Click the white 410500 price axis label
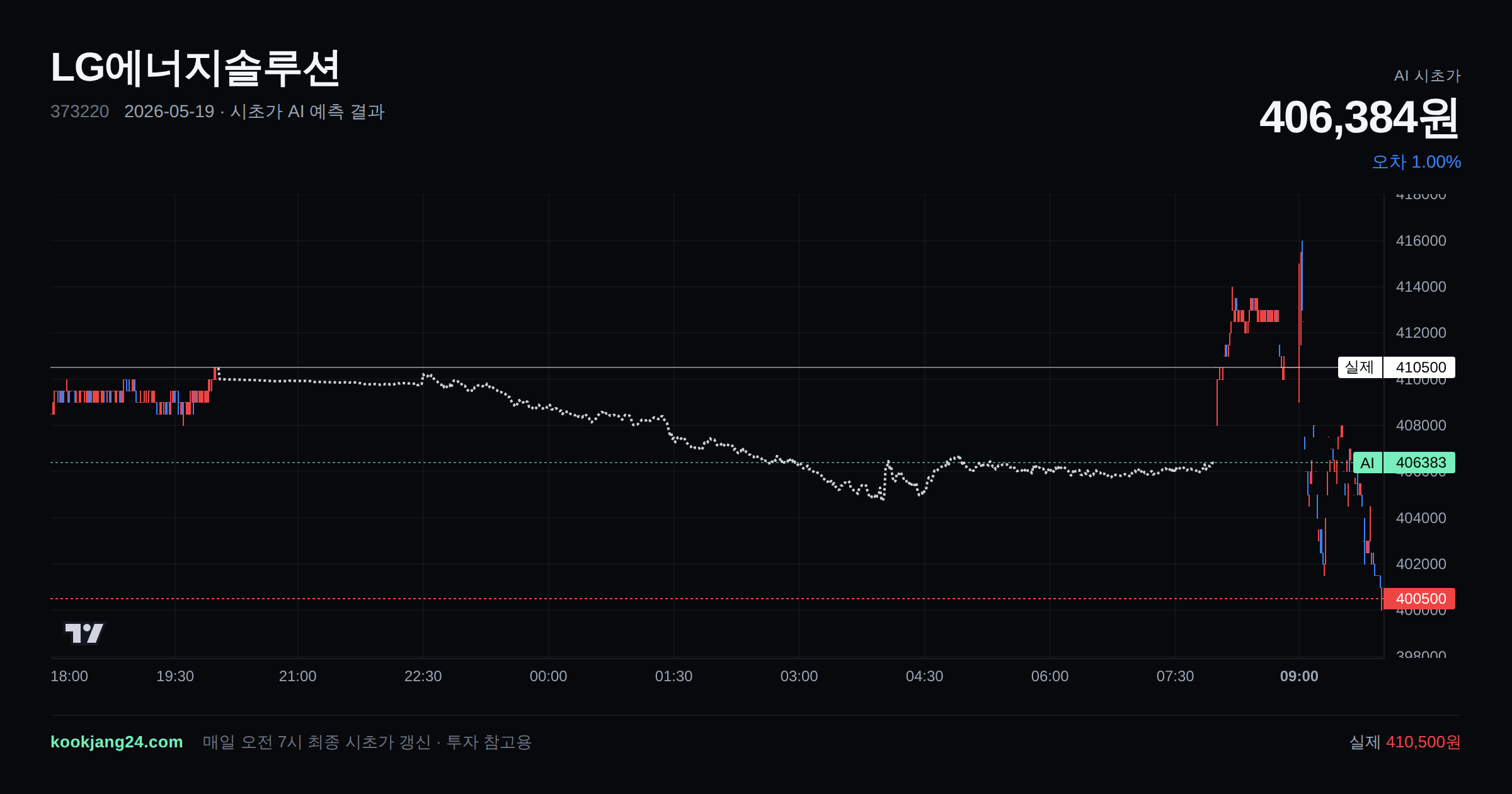Viewport: 1512px width, 794px height. pos(1420,367)
